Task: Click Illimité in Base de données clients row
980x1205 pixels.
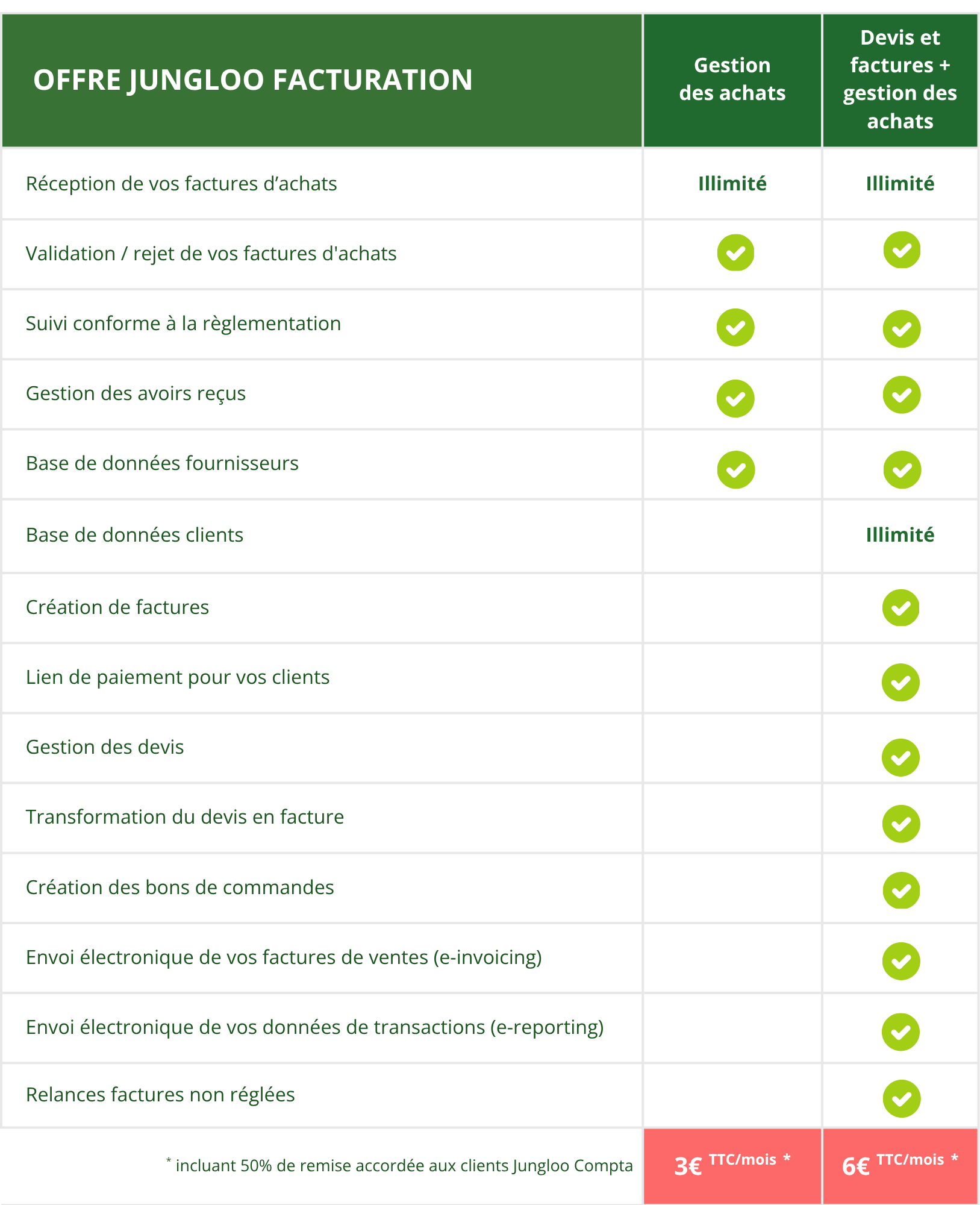Action: click(x=900, y=534)
